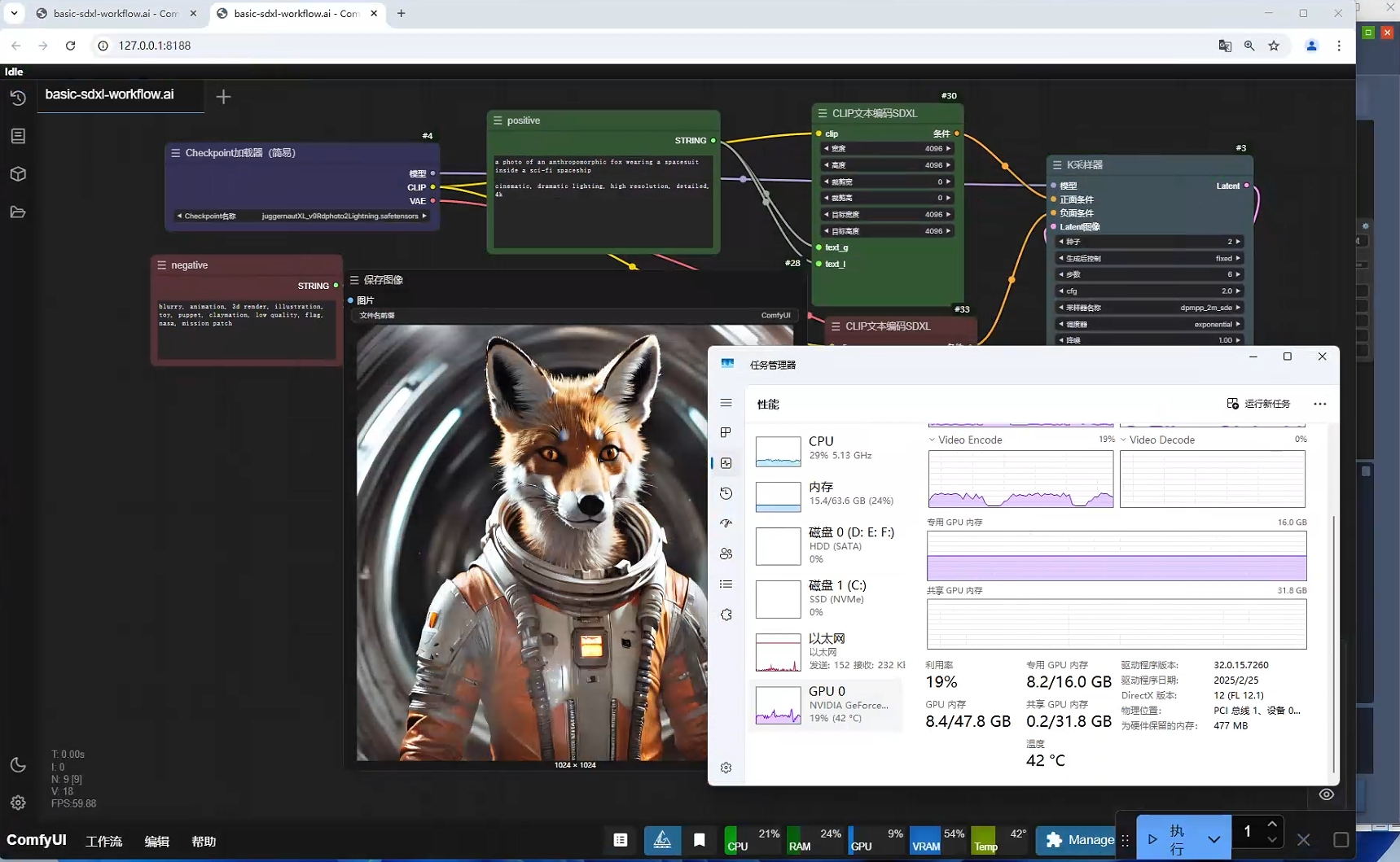Click the CPU monitor in ComfyUI bar
The width and height of the screenshot is (1400, 862).
[753, 840]
